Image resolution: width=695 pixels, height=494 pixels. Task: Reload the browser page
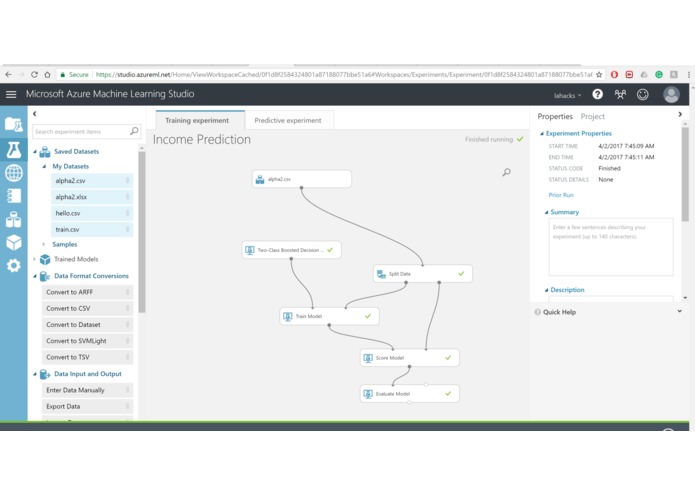(34, 74)
